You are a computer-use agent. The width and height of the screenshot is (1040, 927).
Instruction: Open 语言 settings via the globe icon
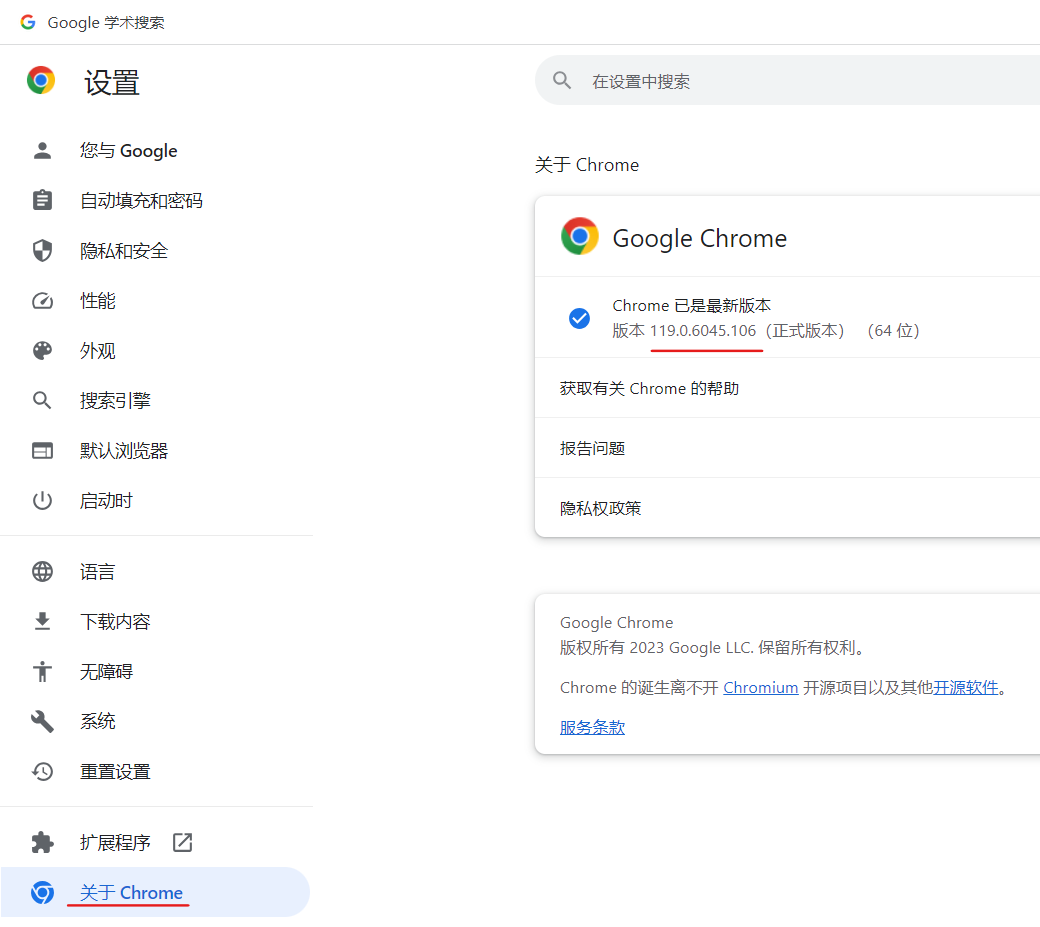(x=42, y=571)
